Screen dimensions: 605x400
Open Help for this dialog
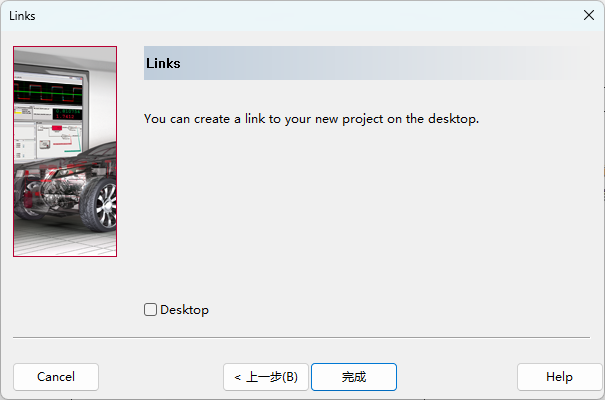[x=559, y=377]
